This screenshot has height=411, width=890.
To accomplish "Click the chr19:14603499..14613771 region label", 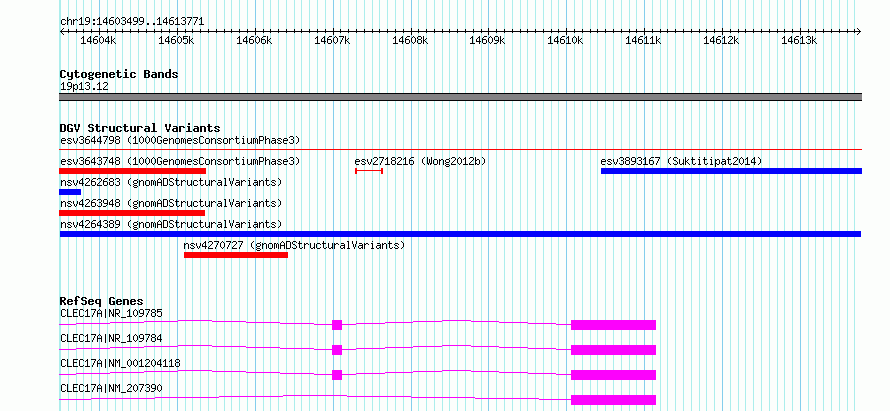I will 132,22.
